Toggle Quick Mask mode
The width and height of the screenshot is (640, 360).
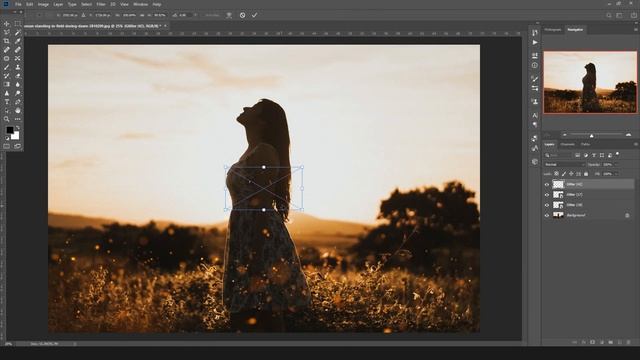7,146
